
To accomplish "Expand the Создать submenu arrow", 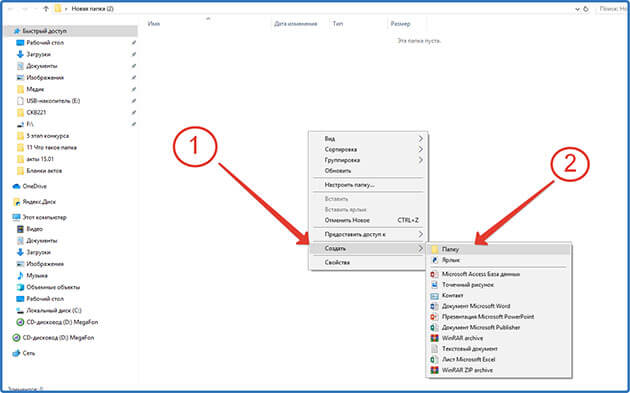I will (x=420, y=249).
